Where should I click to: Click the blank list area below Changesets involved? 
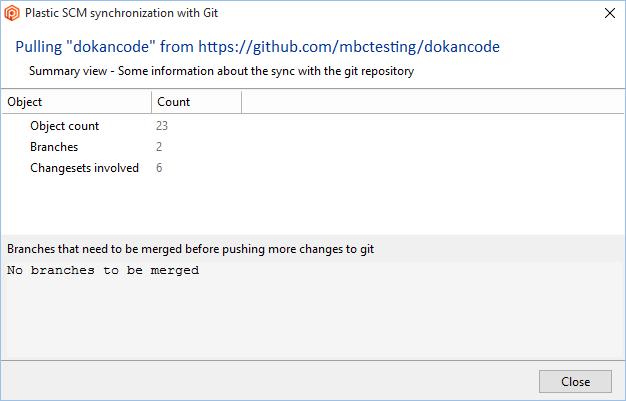tap(313, 206)
